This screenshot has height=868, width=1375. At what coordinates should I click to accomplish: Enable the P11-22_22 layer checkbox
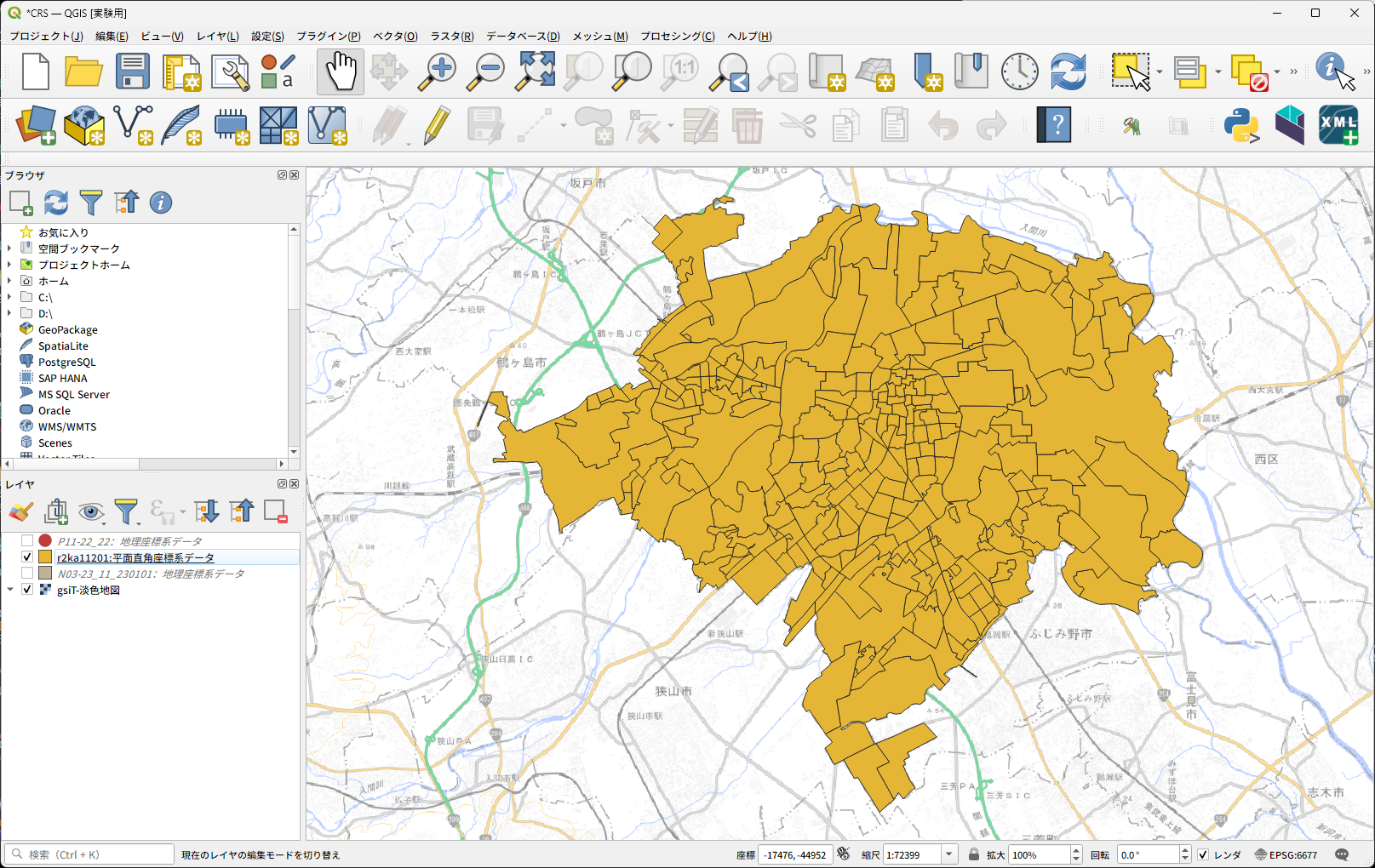pos(27,541)
